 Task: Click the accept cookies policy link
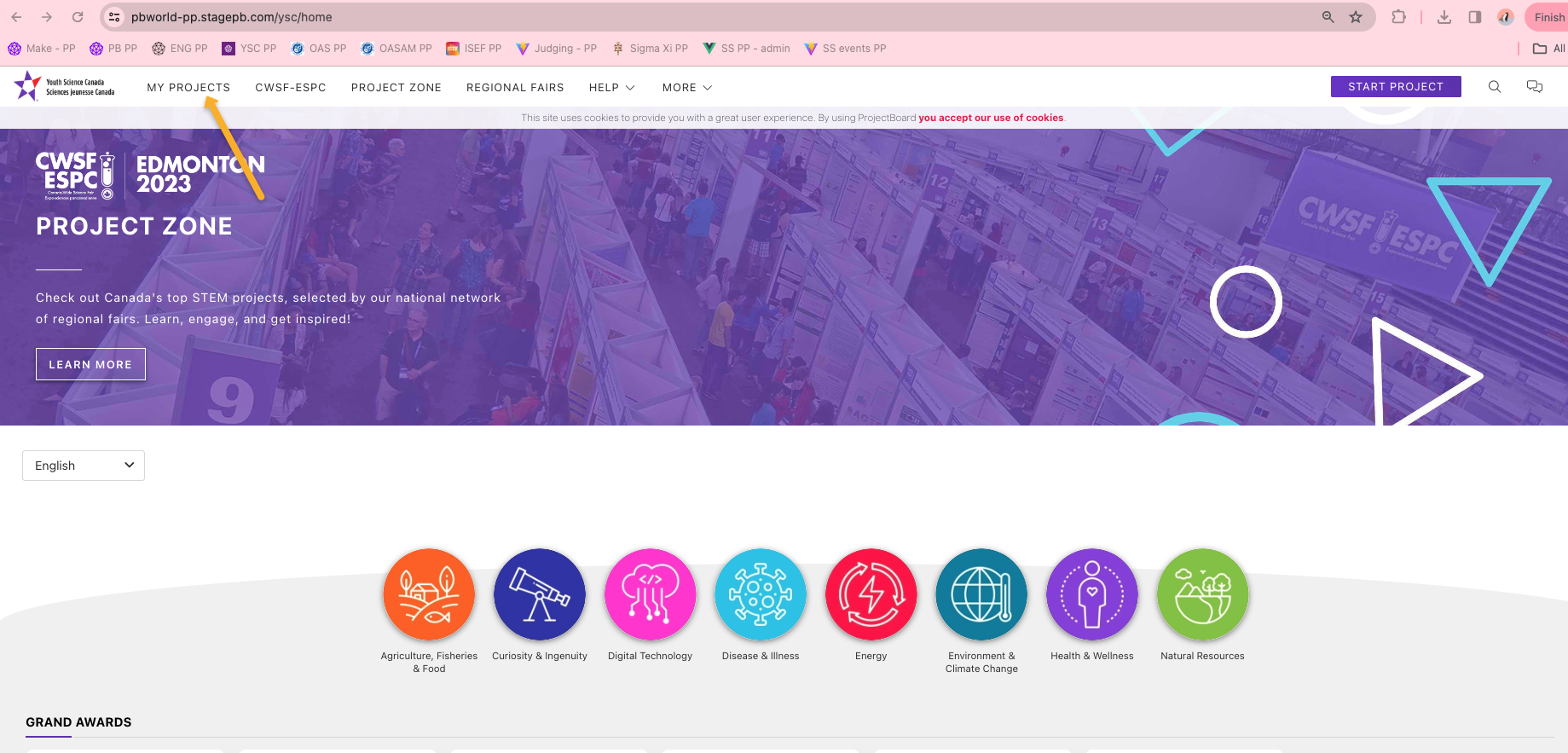pyautogui.click(x=991, y=118)
